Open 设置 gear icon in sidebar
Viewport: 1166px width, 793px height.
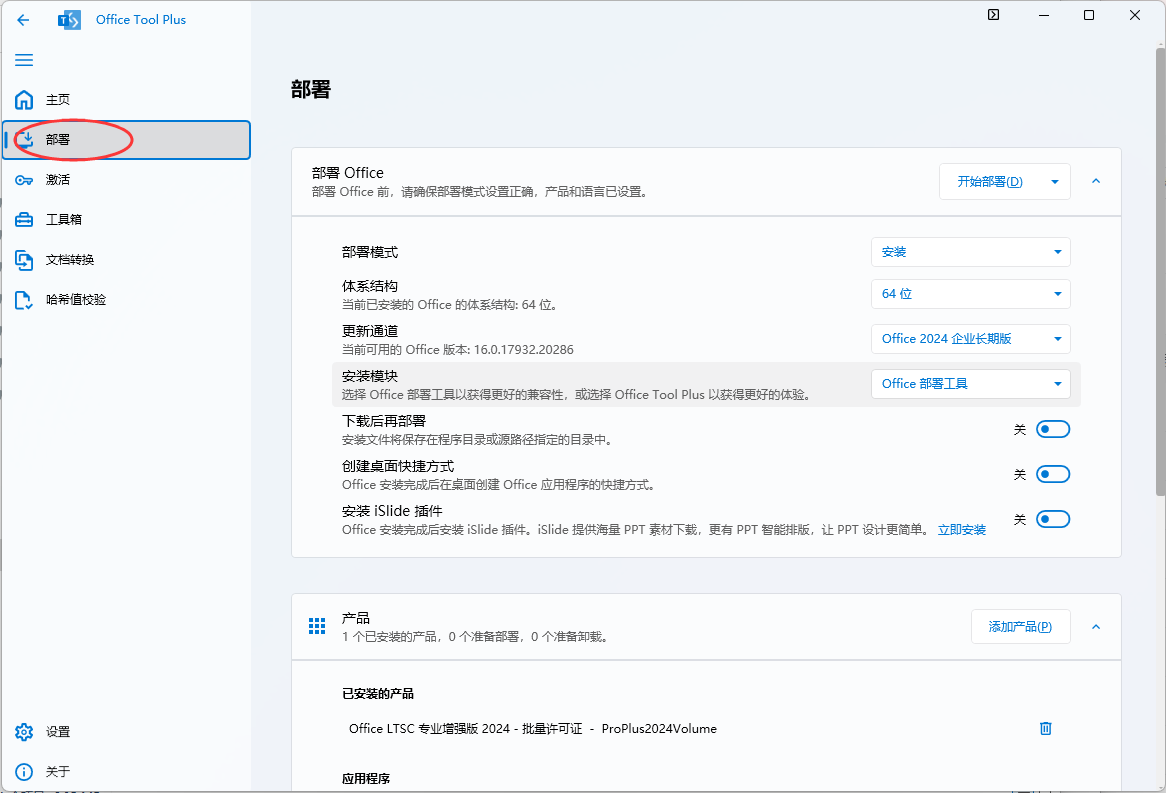24,732
